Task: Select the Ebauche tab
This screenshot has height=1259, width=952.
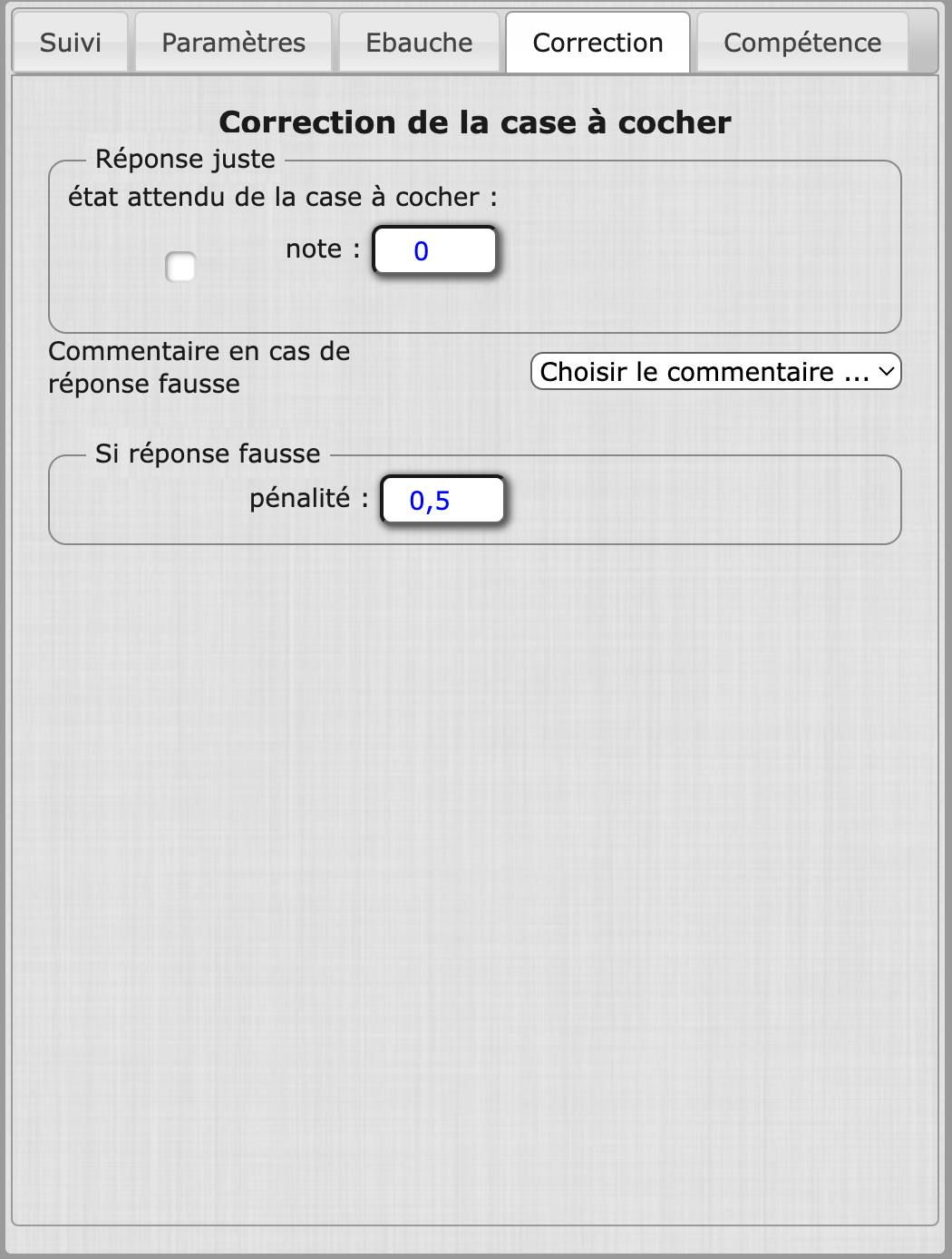Action: (x=419, y=43)
